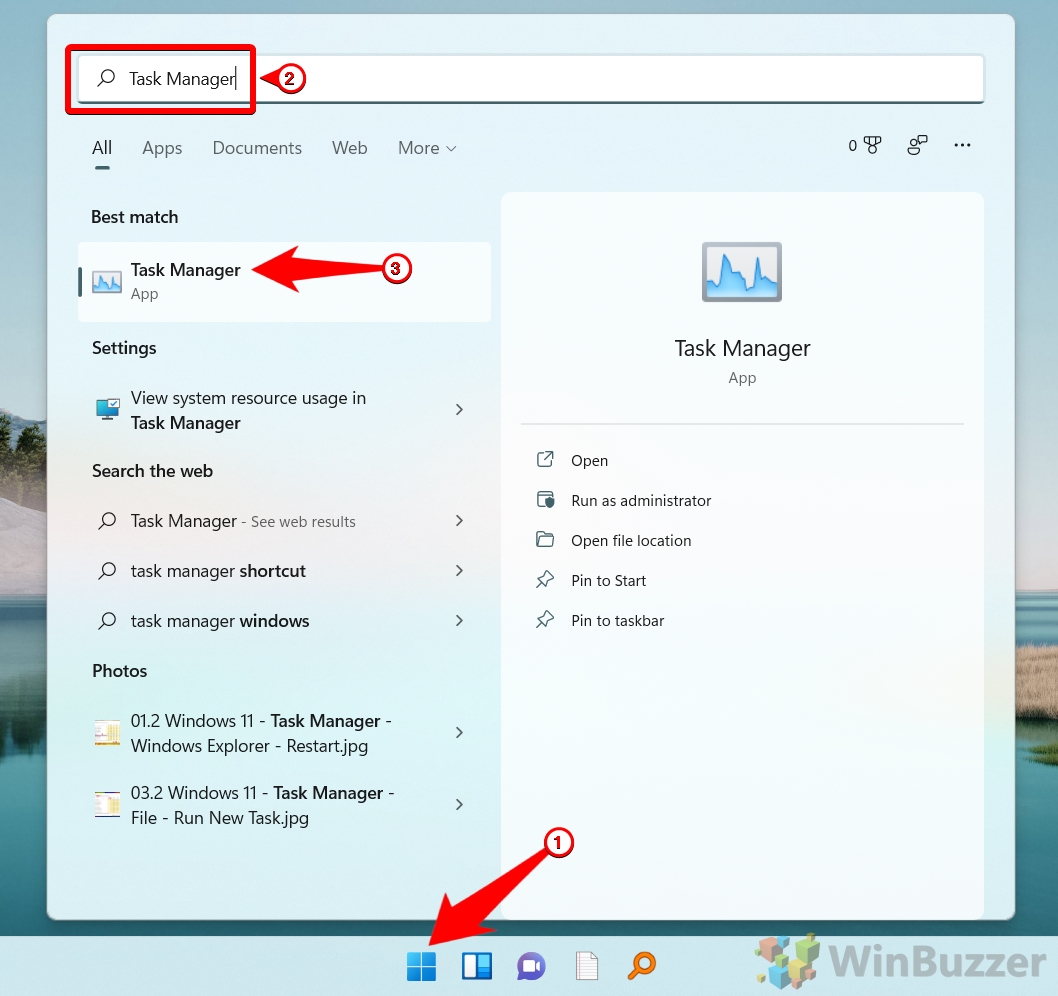
Task: Select 'Task Manager - See web results' suggestion
Action: (284, 520)
